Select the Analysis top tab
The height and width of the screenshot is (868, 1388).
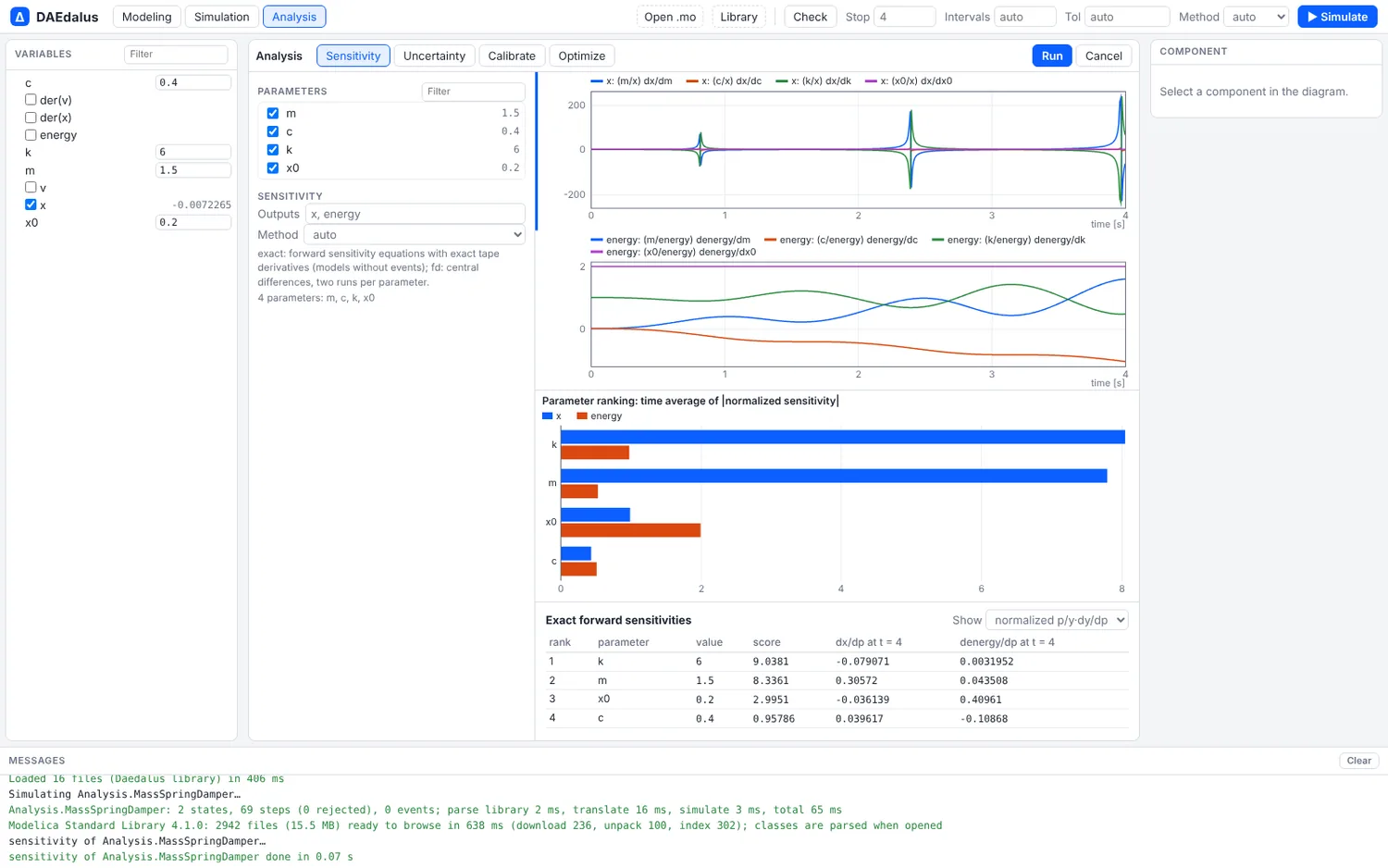[294, 17]
